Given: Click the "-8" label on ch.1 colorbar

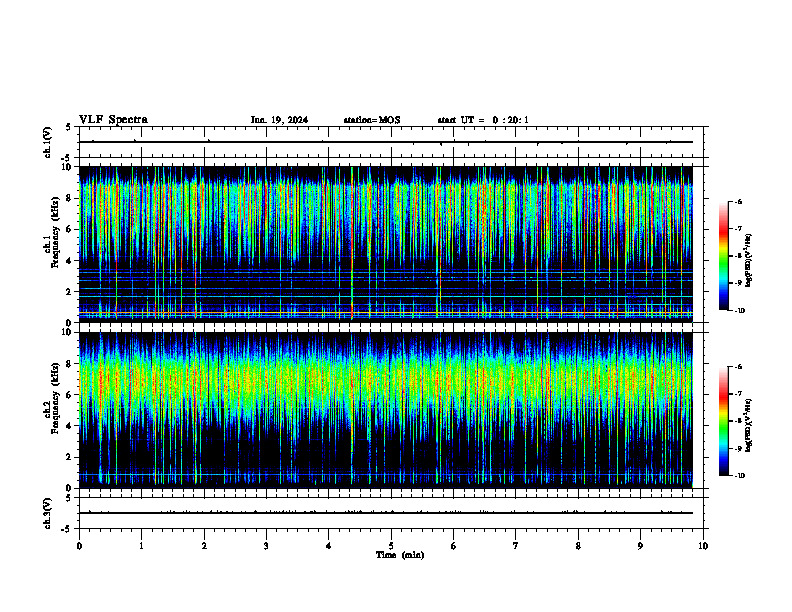Looking at the screenshot, I should (x=738, y=256).
